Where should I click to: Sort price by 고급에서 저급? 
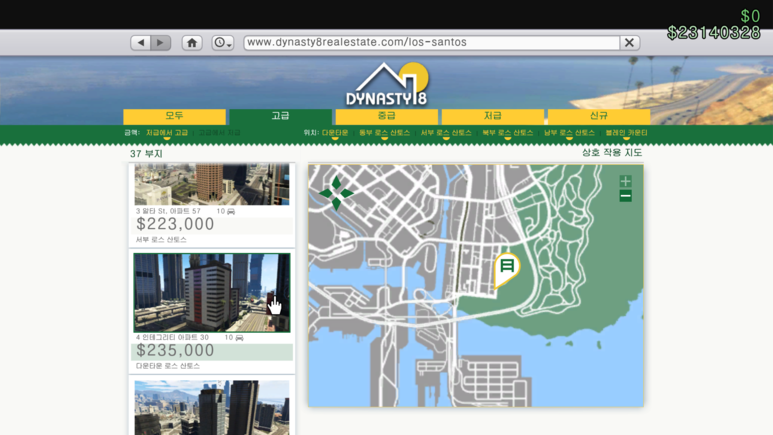[219, 133]
